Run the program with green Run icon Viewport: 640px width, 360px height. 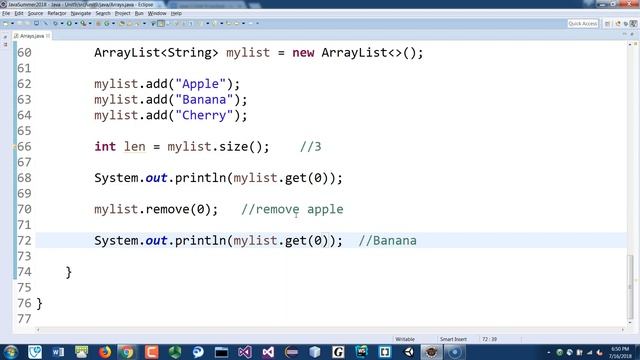[x=69, y=24]
